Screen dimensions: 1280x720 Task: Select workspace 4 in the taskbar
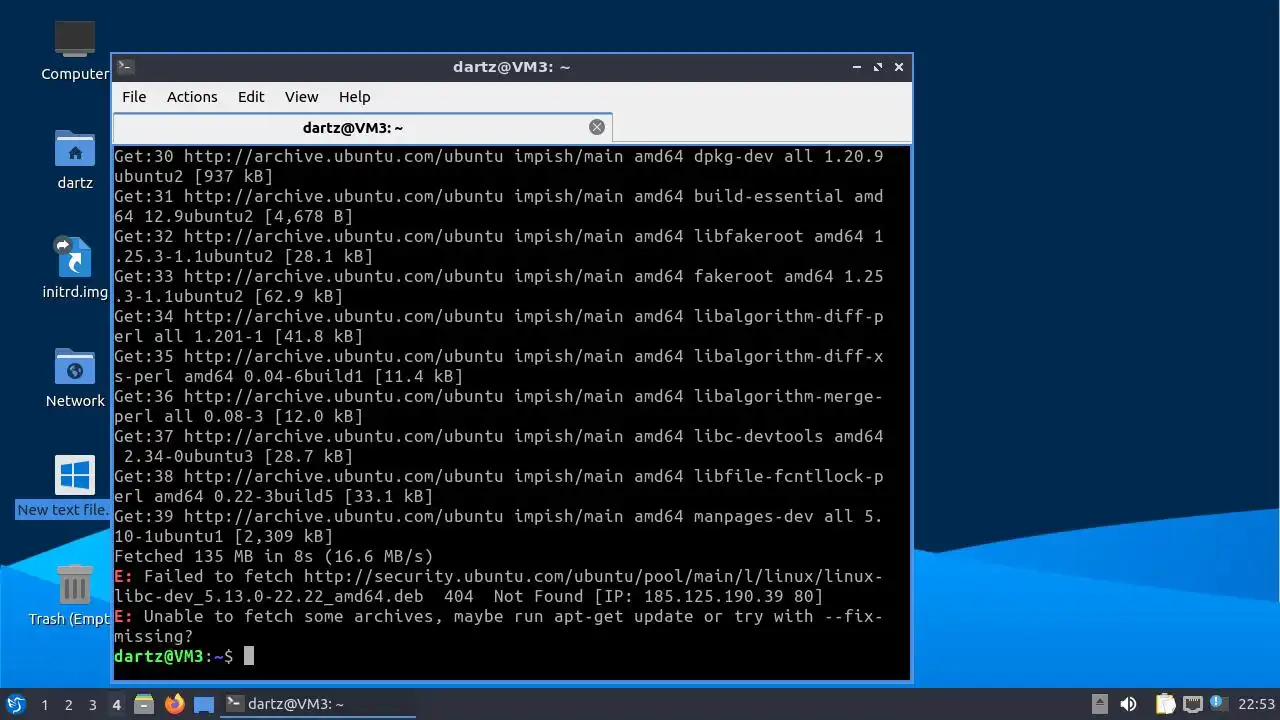click(x=116, y=704)
